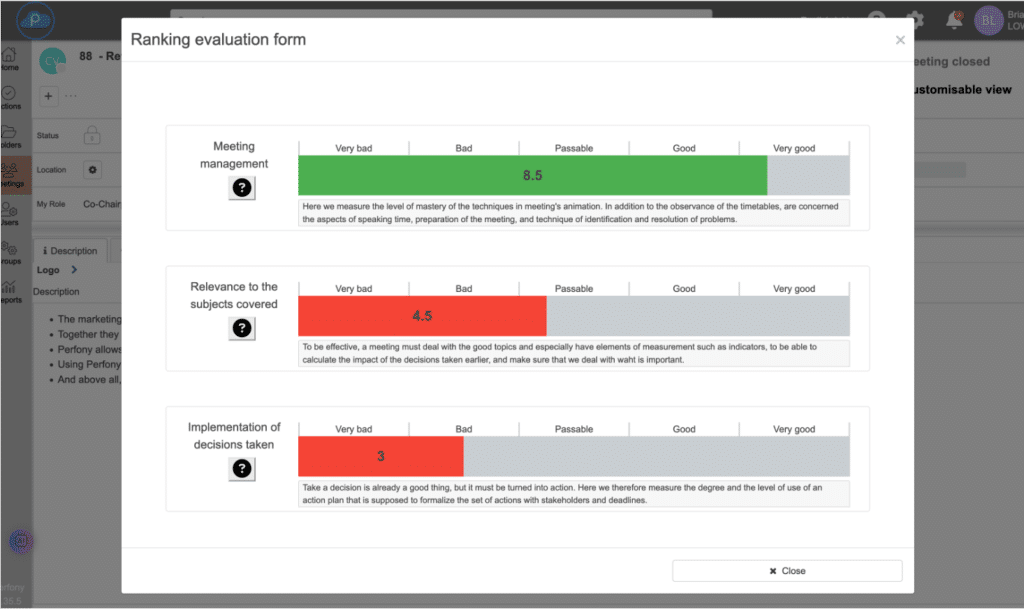Open the Reports section in sidebar
Screen dimensions: 1024x609
click(x=10, y=292)
